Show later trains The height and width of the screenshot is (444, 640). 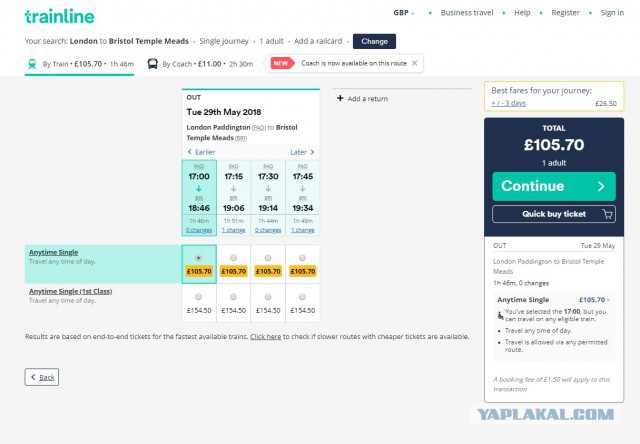[x=302, y=152]
